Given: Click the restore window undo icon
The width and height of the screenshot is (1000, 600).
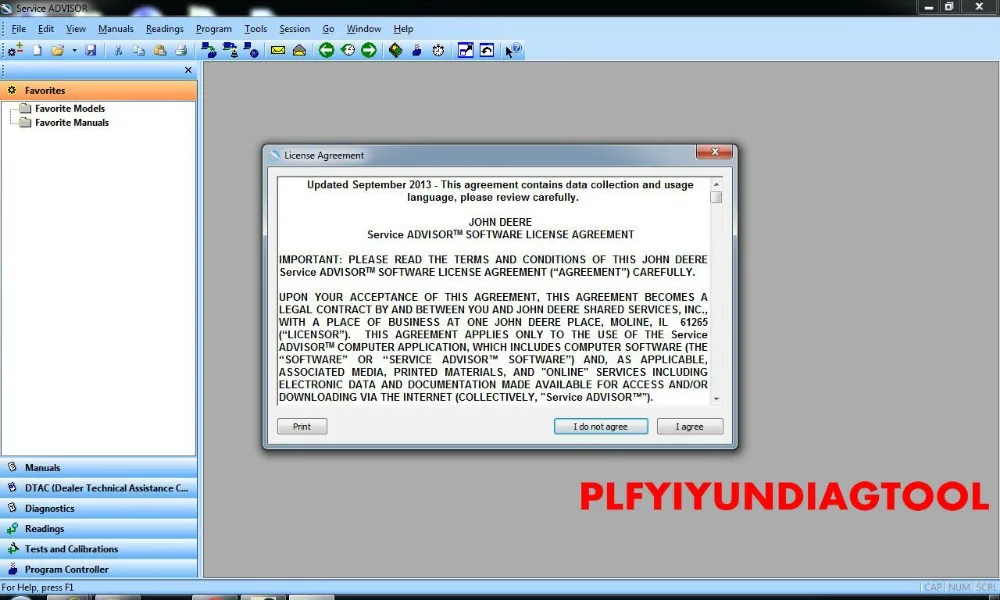Looking at the screenshot, I should tap(487, 50).
